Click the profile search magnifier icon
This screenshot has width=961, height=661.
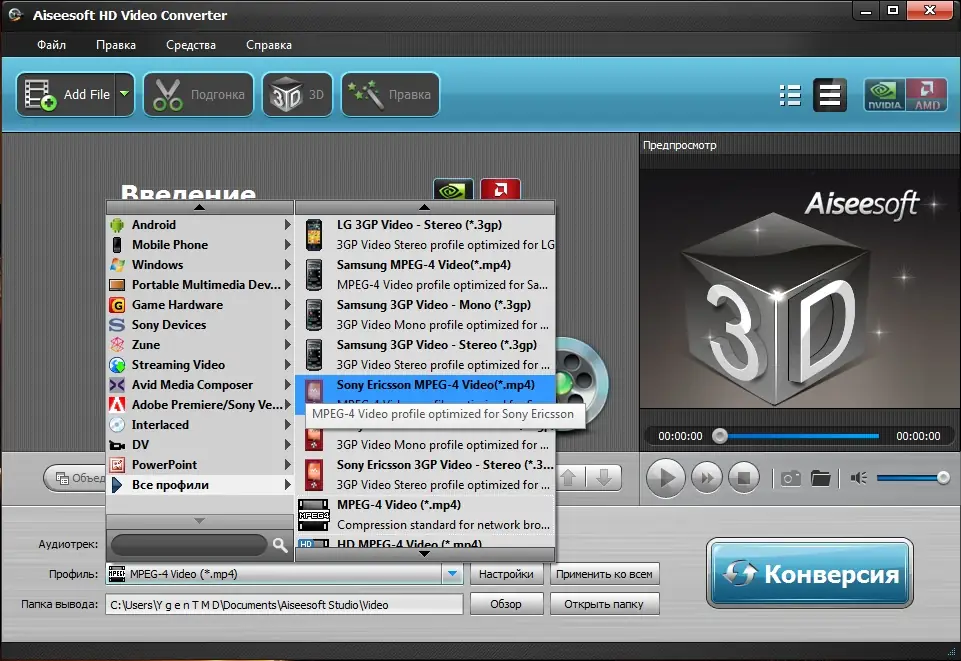tap(279, 545)
